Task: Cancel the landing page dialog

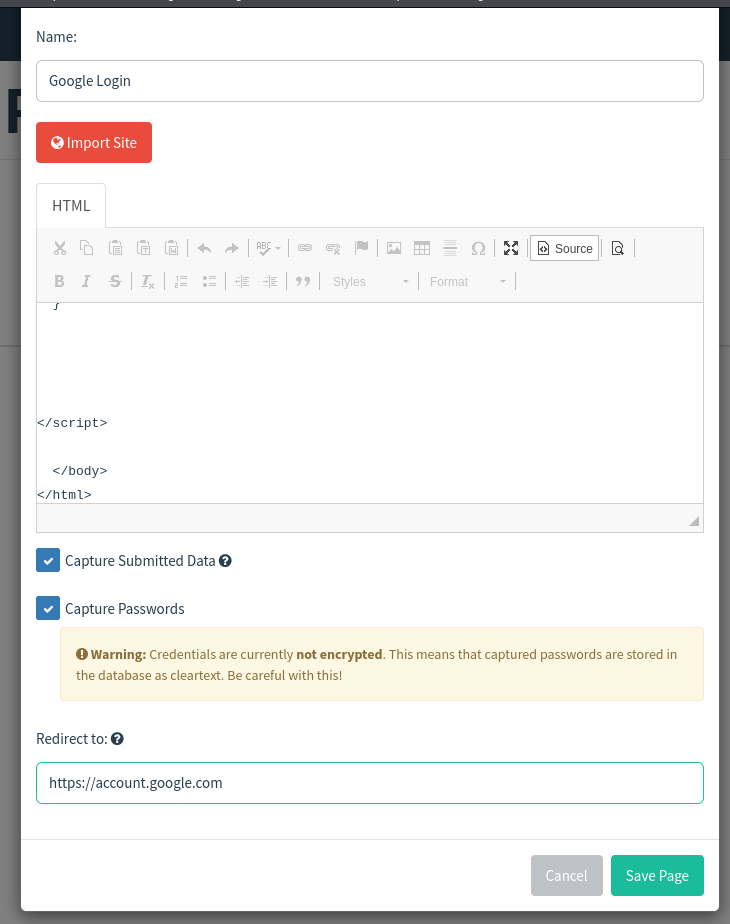Action: (566, 876)
